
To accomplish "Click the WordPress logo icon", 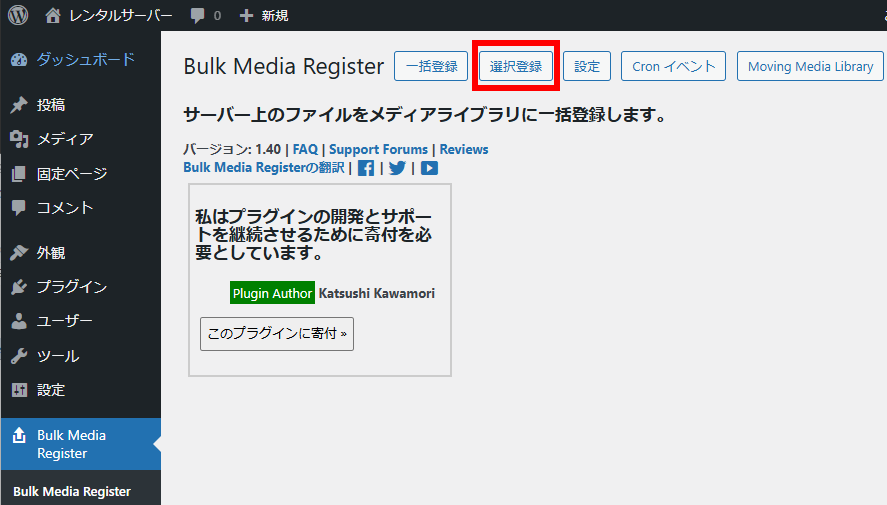I will tap(18, 16).
